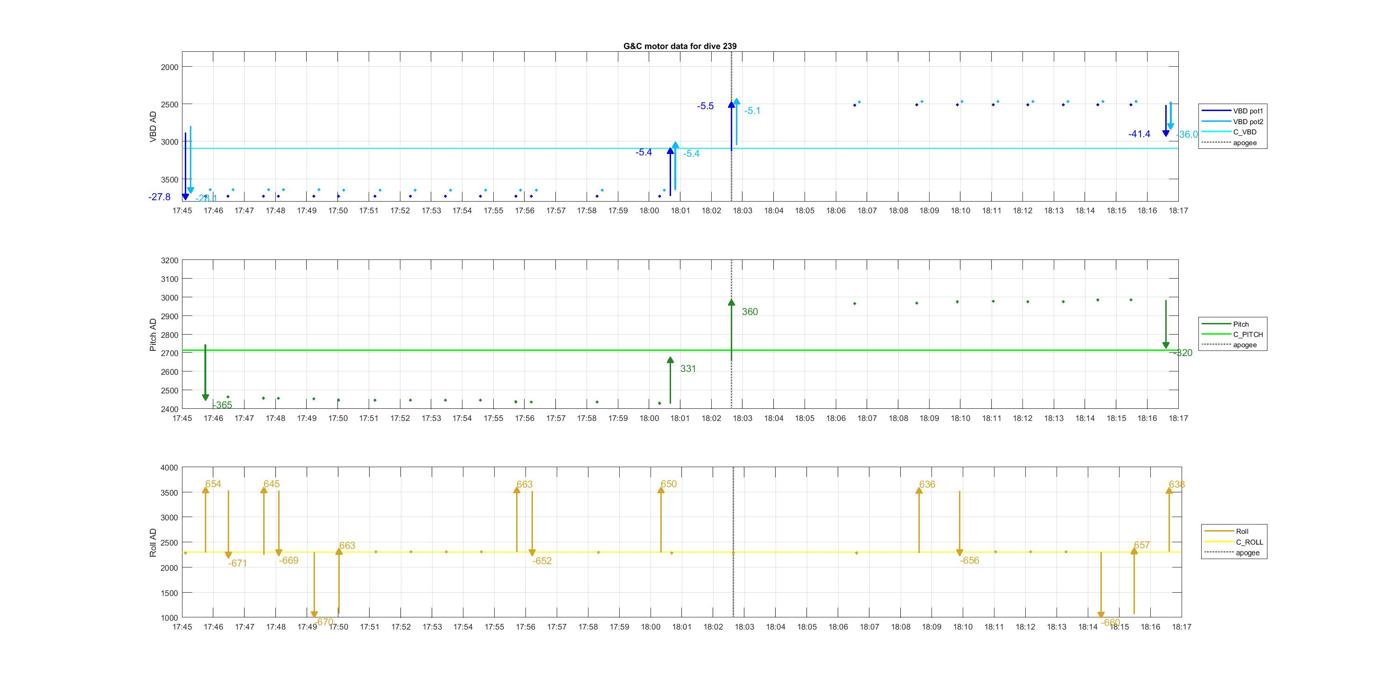
Task: Click the '638' roll annotation
Action: (1176, 484)
